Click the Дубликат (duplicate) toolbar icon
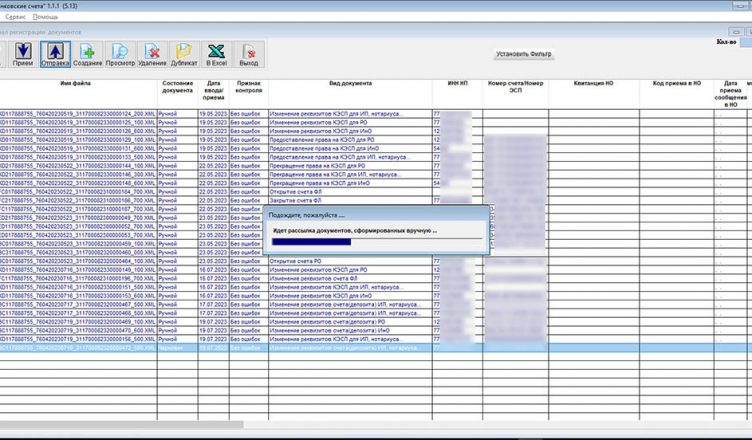Image resolution: width=752 pixels, height=440 pixels. [x=184, y=54]
